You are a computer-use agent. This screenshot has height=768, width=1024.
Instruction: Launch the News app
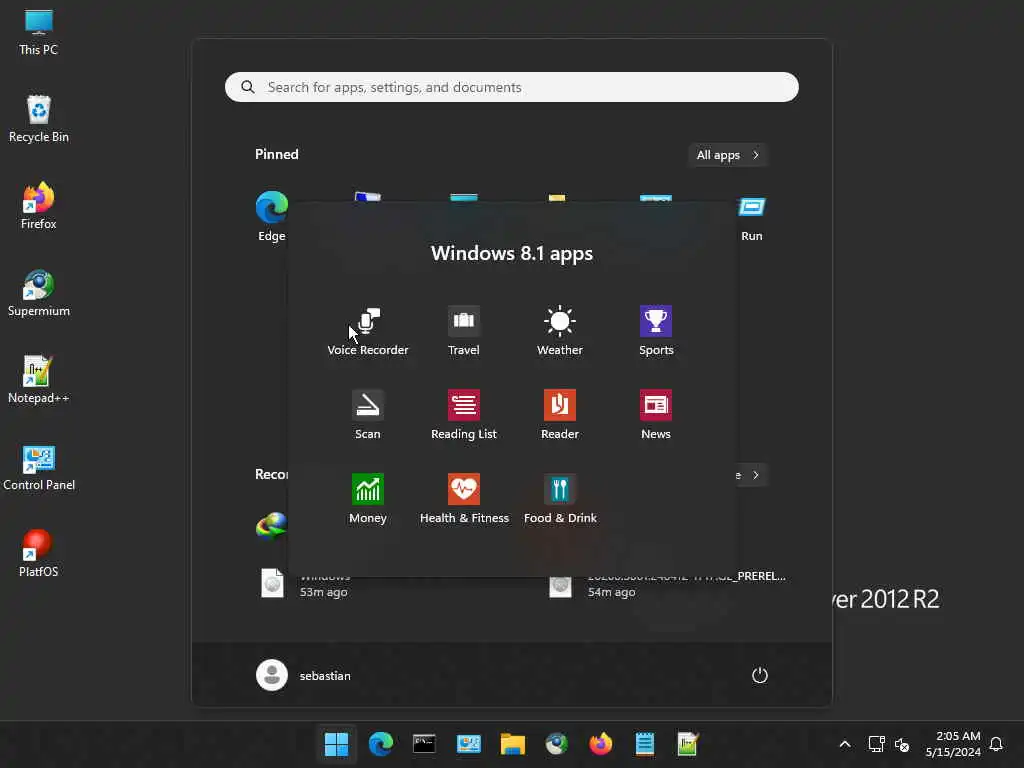click(656, 415)
